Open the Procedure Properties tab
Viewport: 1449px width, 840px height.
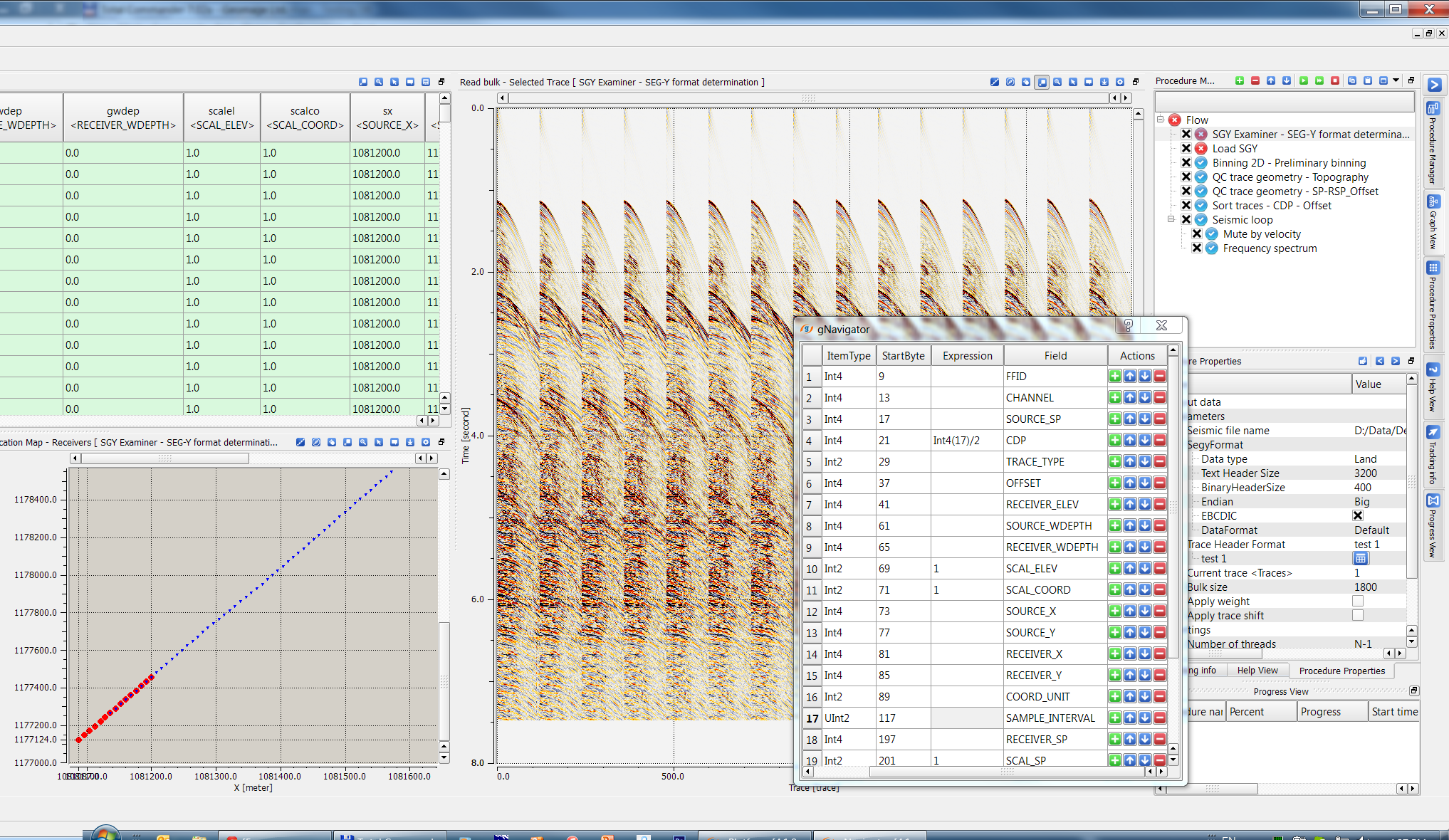[1341, 671]
